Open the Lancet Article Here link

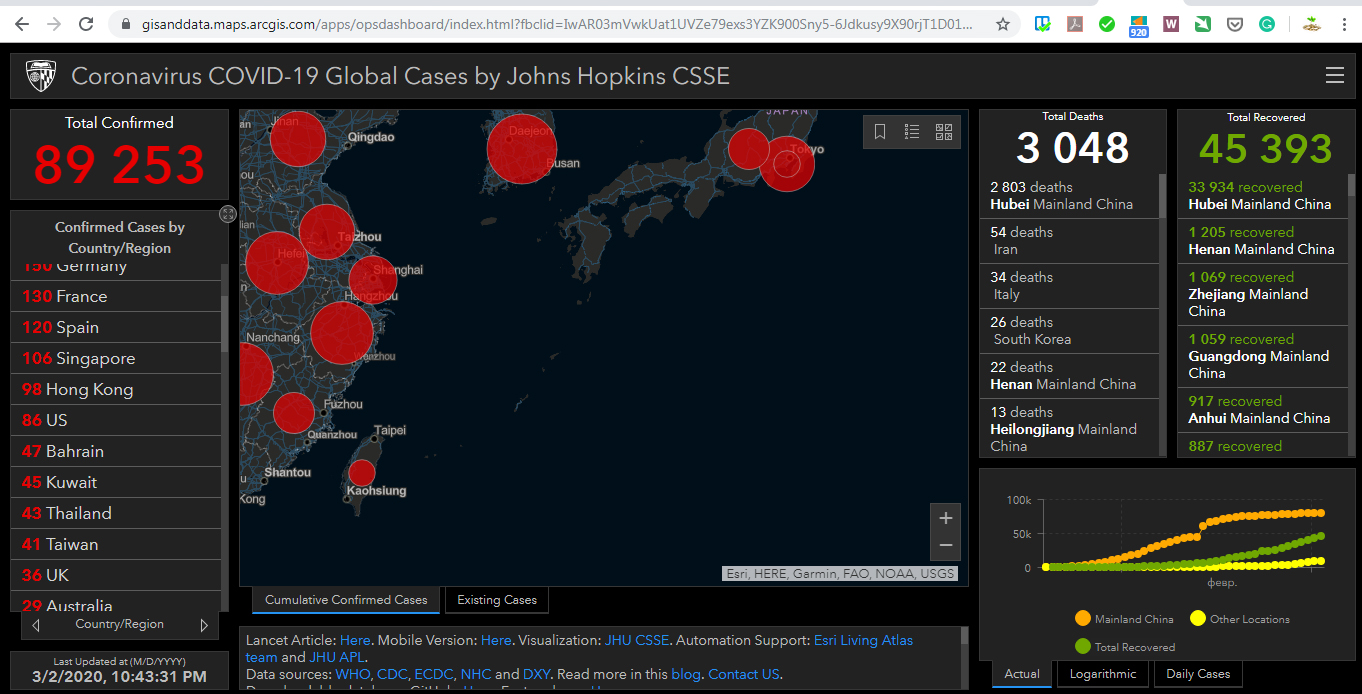[x=355, y=640]
